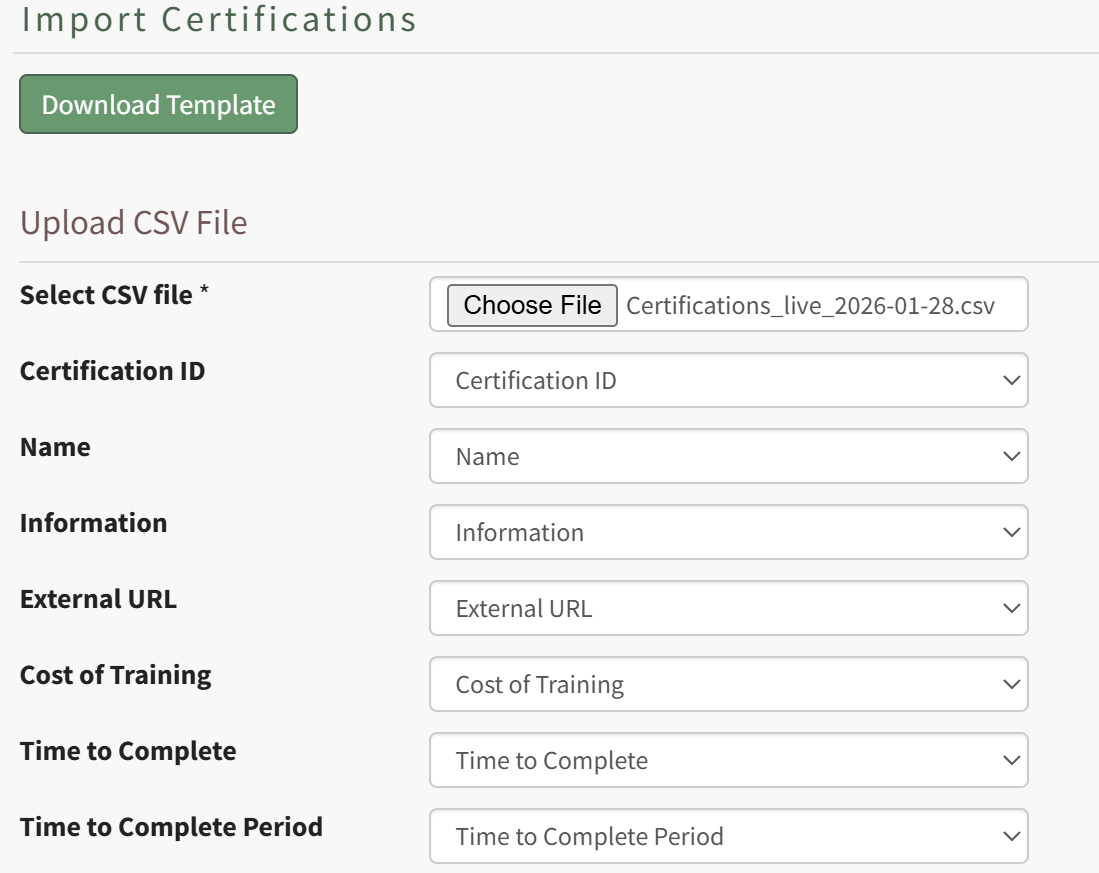Viewport: 1099px width, 873px height.
Task: Click the Time to Complete Period chevron
Action: 1011,837
